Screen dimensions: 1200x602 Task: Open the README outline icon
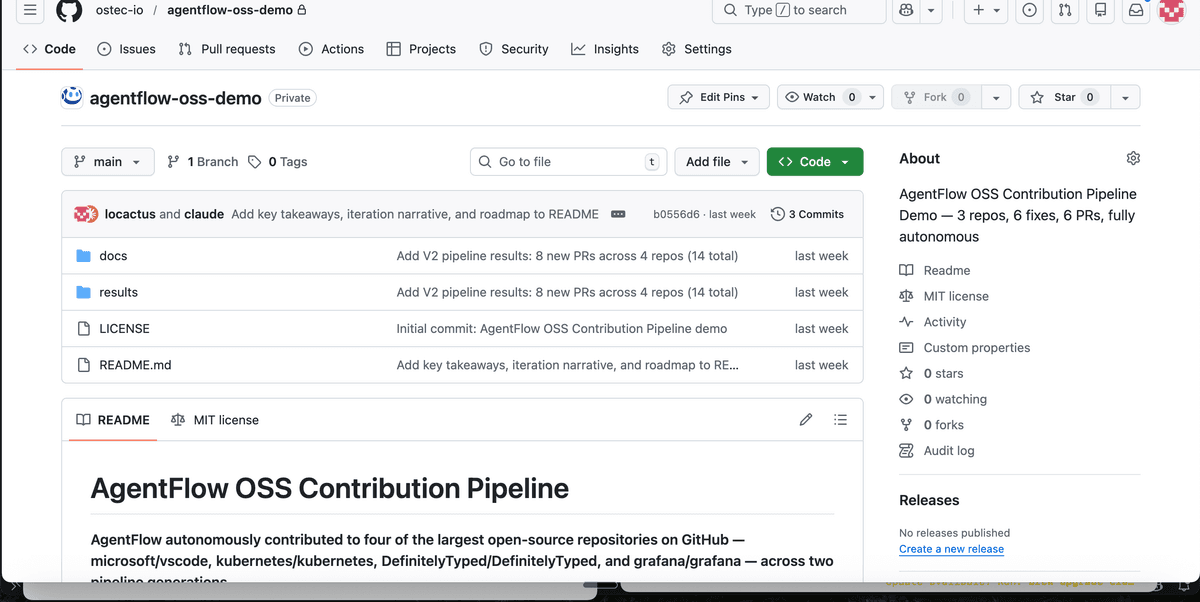pos(840,419)
